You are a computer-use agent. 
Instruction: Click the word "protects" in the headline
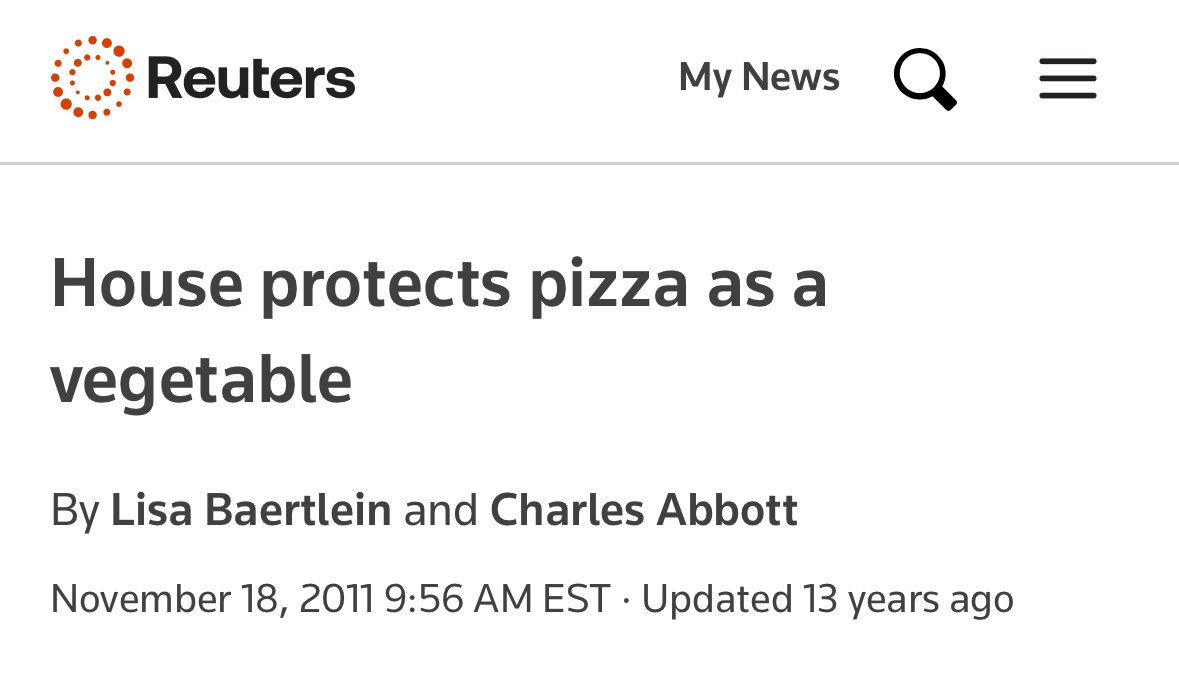386,284
